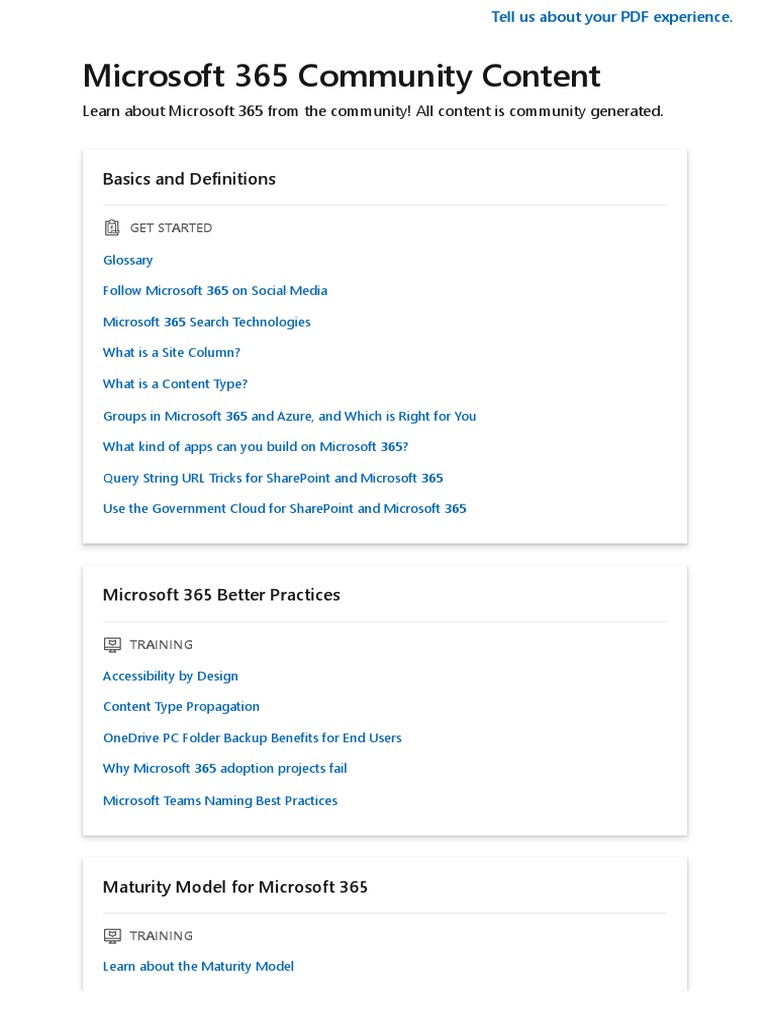Screen dimensions: 768x1024
Task: Open Use the Government Cloud link
Action: coord(284,509)
